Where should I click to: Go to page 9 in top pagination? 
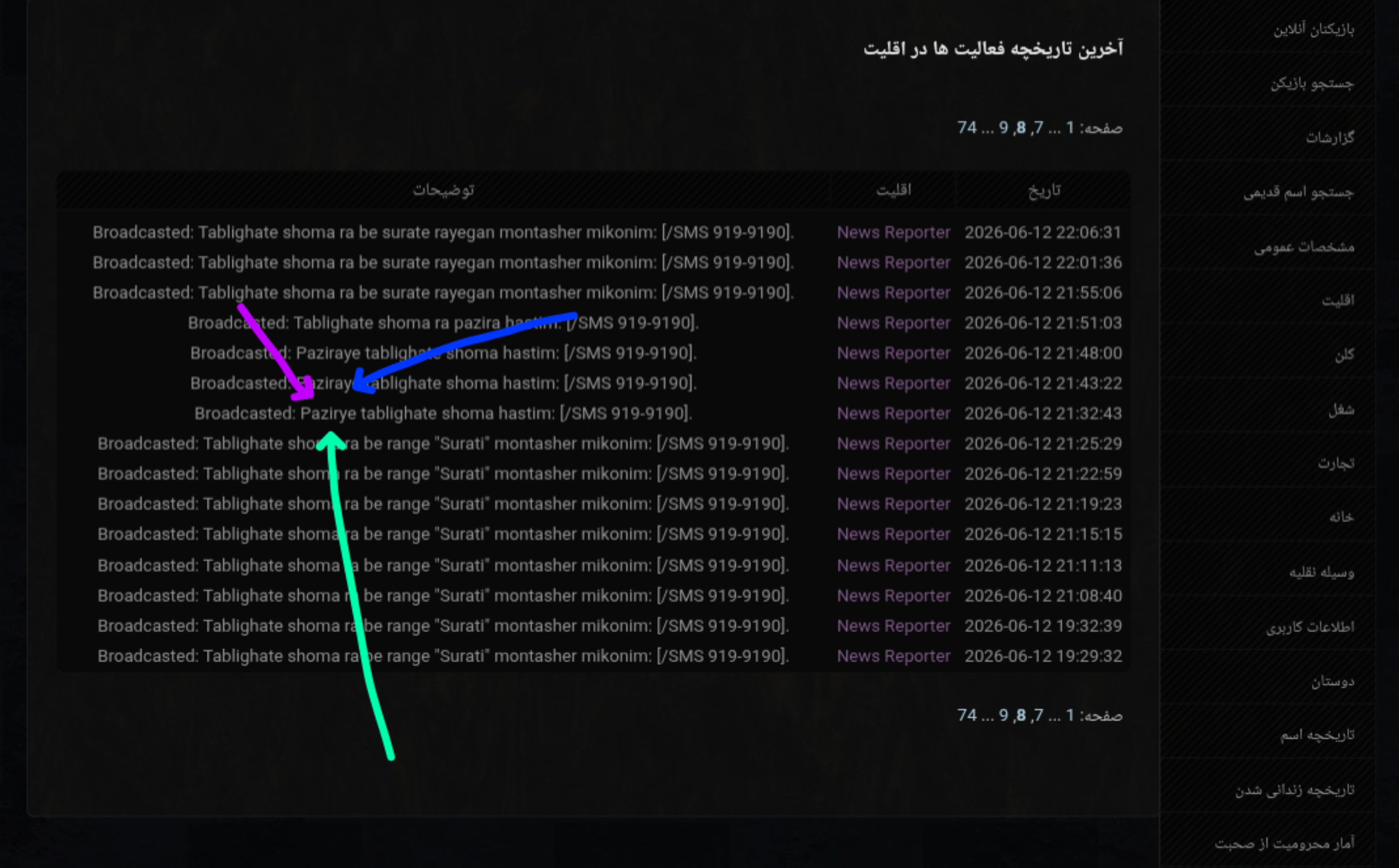tap(1003, 127)
